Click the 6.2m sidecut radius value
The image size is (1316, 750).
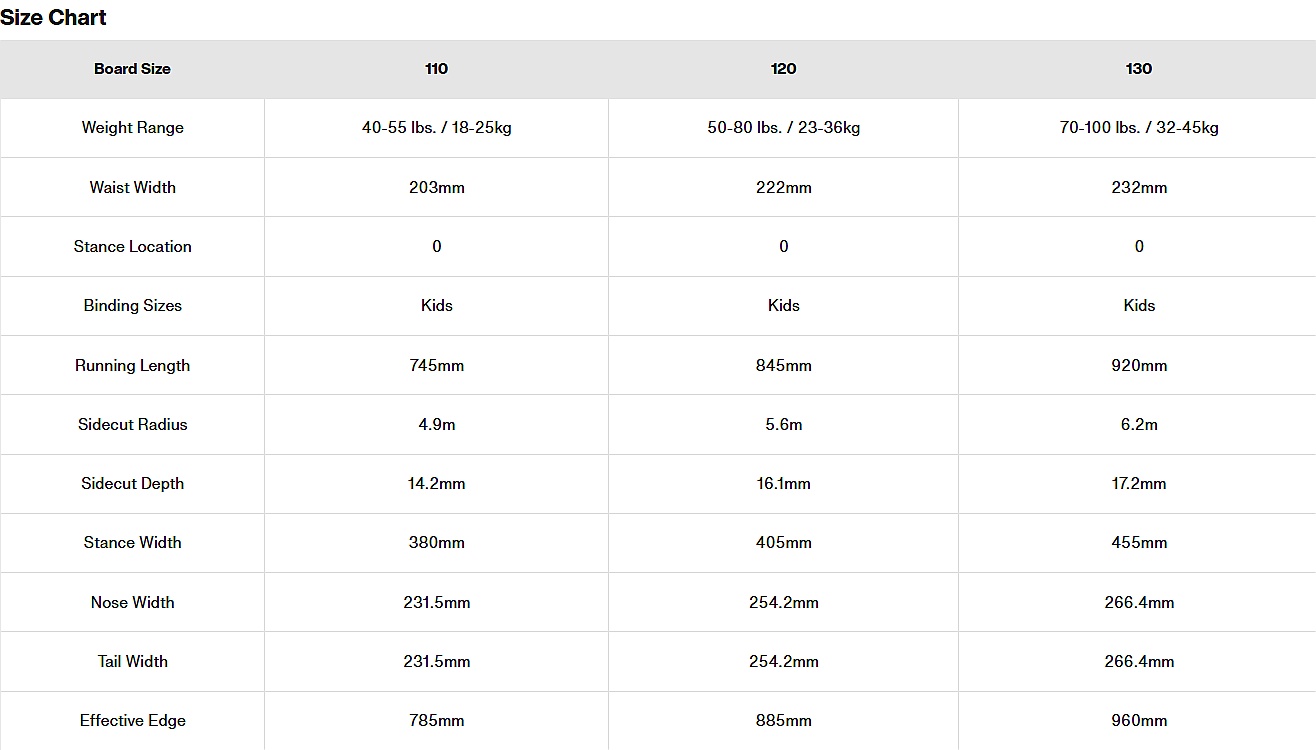[1138, 424]
